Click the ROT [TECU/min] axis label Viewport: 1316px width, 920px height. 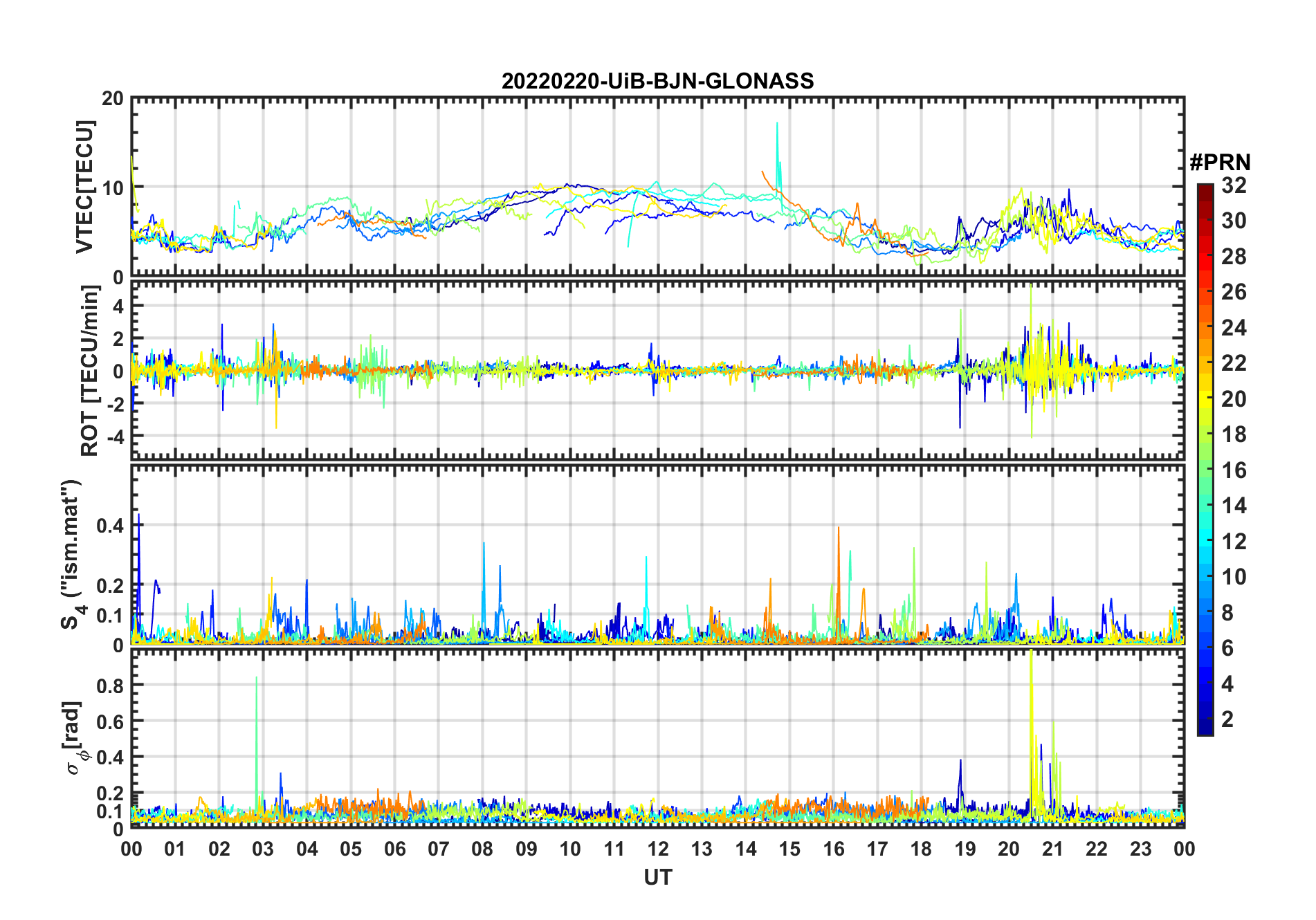[x=89, y=371]
